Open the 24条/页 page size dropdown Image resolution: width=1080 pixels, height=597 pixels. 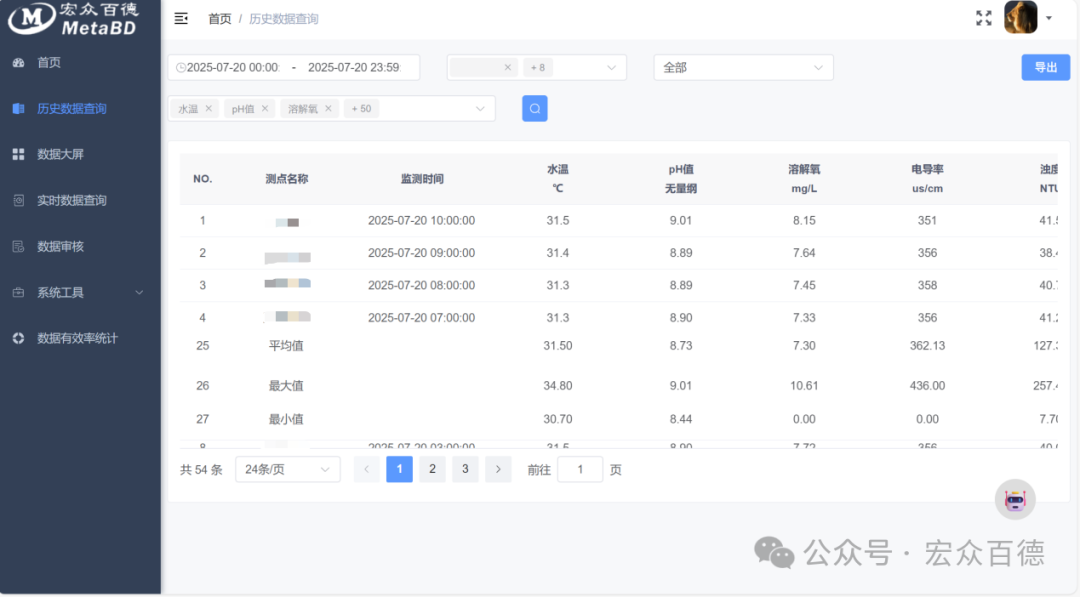pos(287,469)
